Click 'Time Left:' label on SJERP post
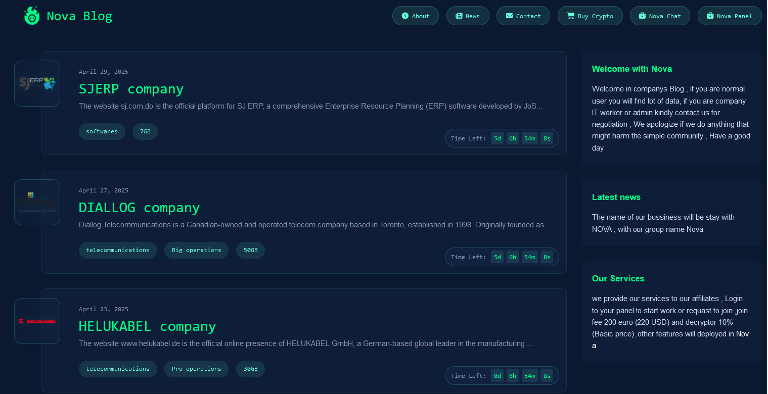The image size is (768, 394). click(x=468, y=139)
